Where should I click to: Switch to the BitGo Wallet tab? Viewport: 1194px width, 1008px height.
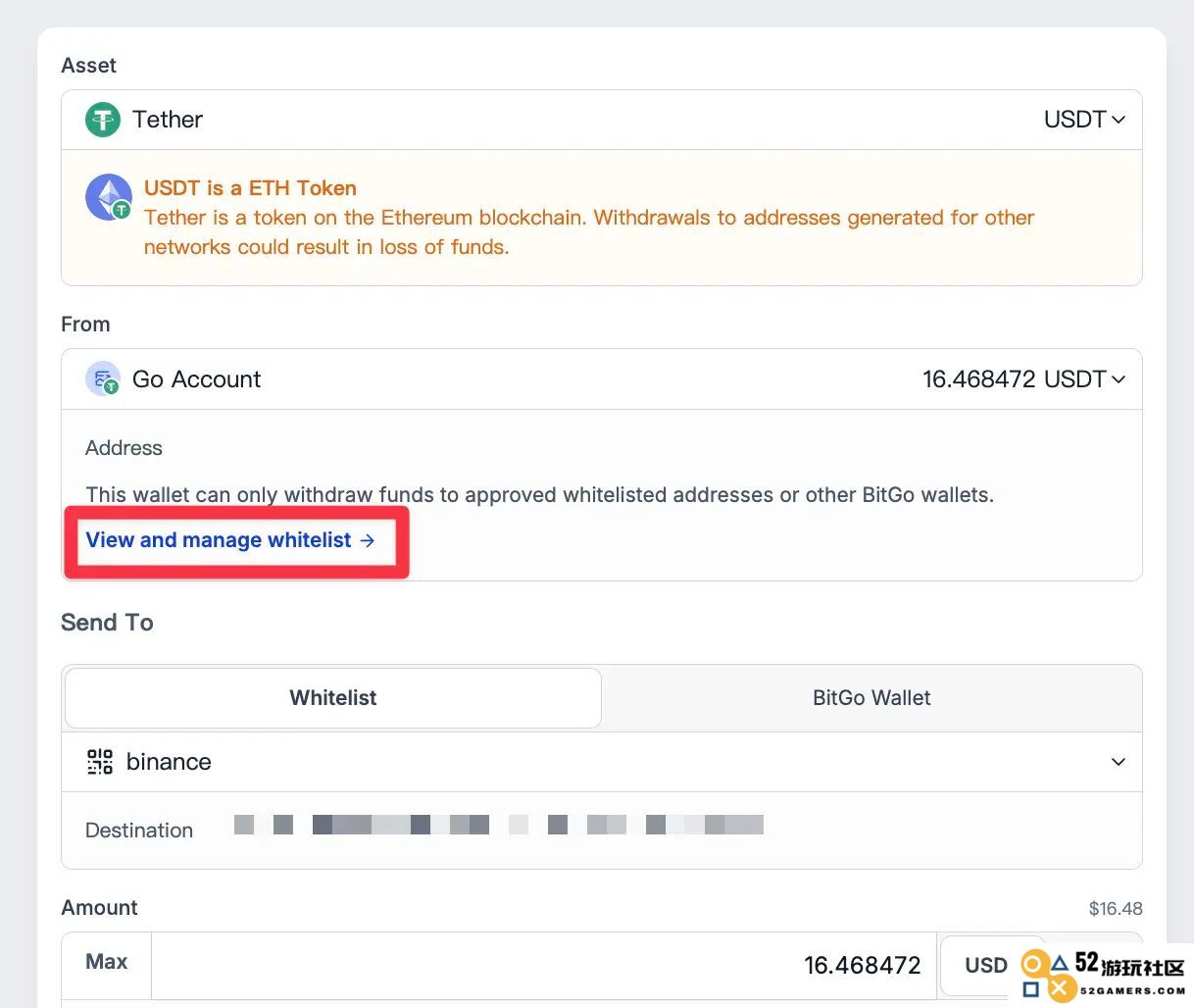click(871, 698)
